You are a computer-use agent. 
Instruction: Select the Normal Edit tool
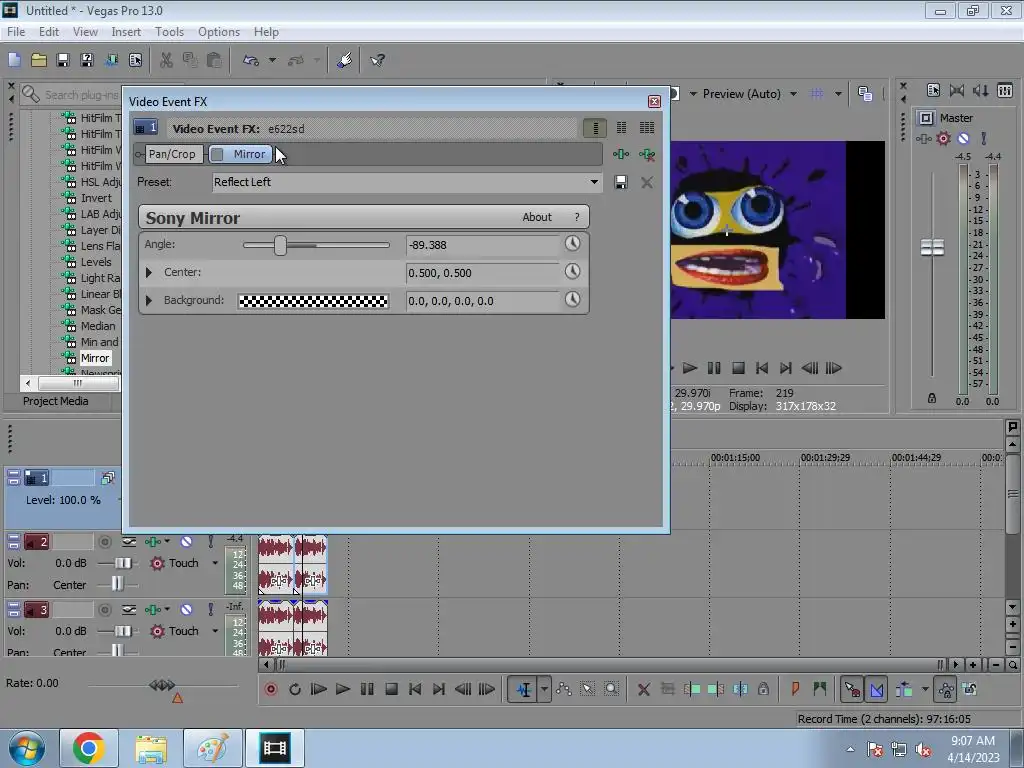(x=524, y=689)
